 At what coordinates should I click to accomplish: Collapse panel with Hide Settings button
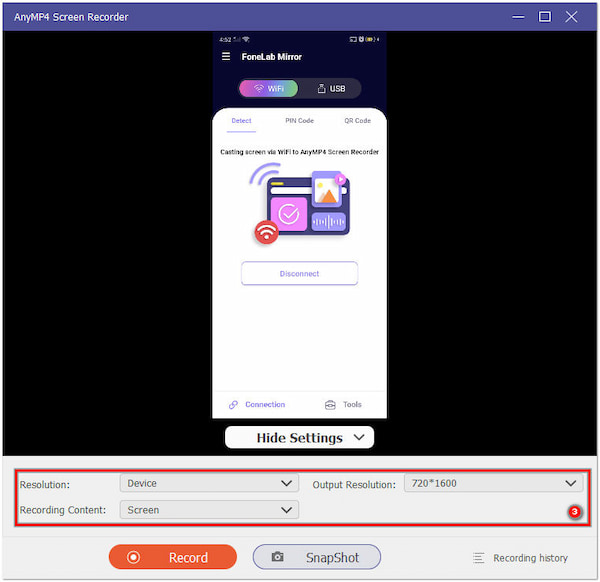299,437
